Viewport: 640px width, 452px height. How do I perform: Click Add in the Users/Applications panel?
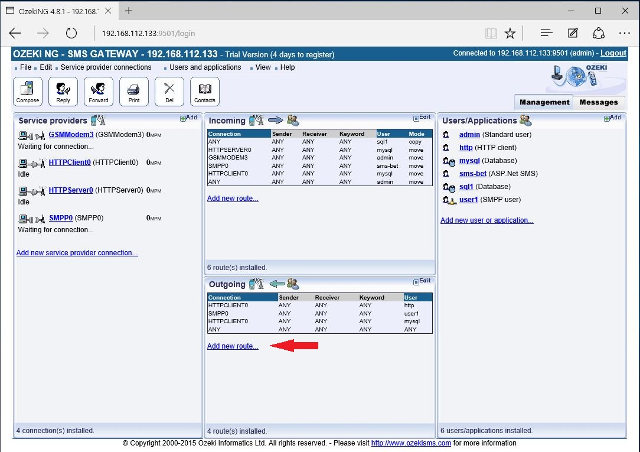tap(613, 118)
